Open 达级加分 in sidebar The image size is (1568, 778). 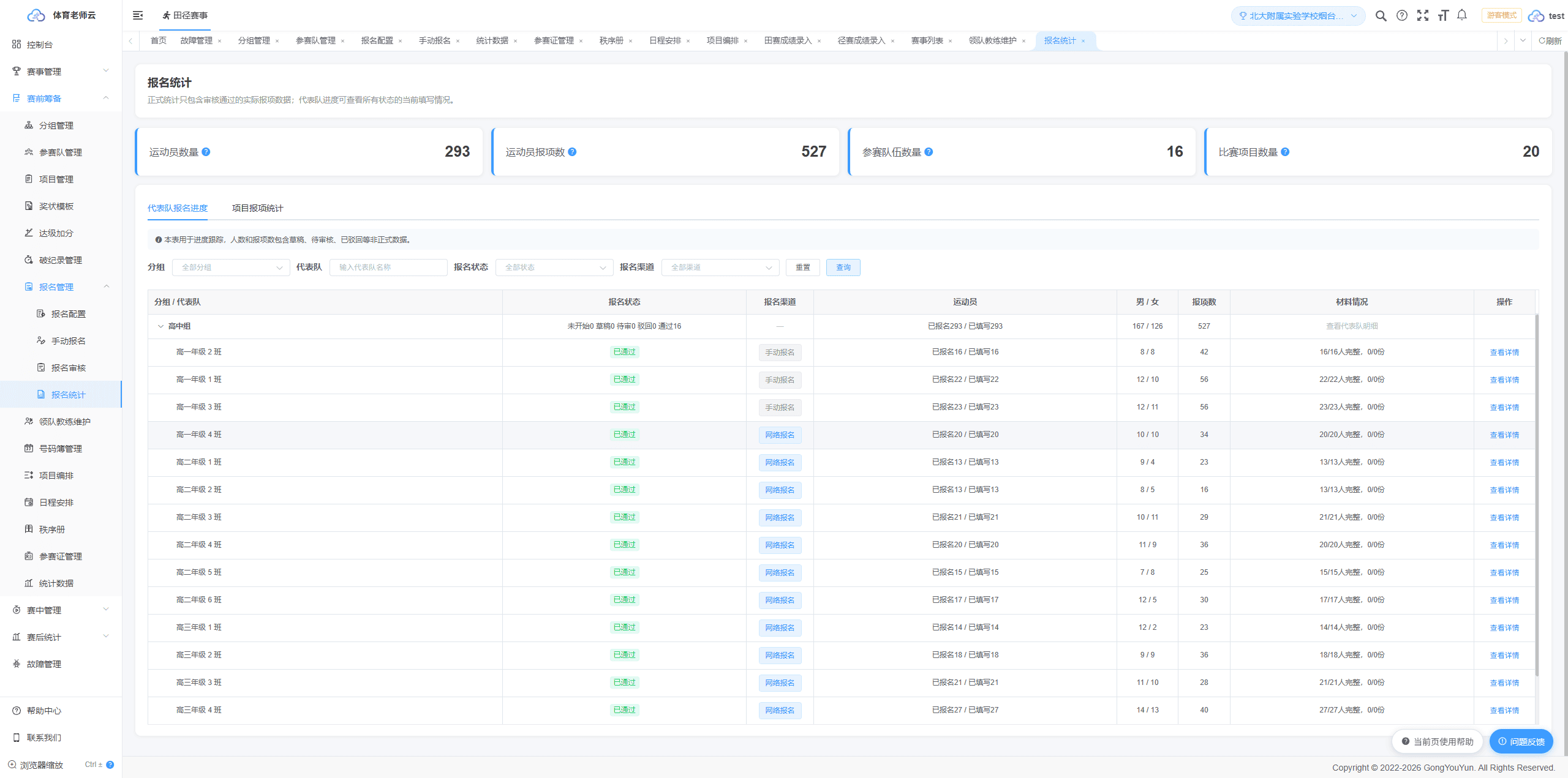coord(61,233)
